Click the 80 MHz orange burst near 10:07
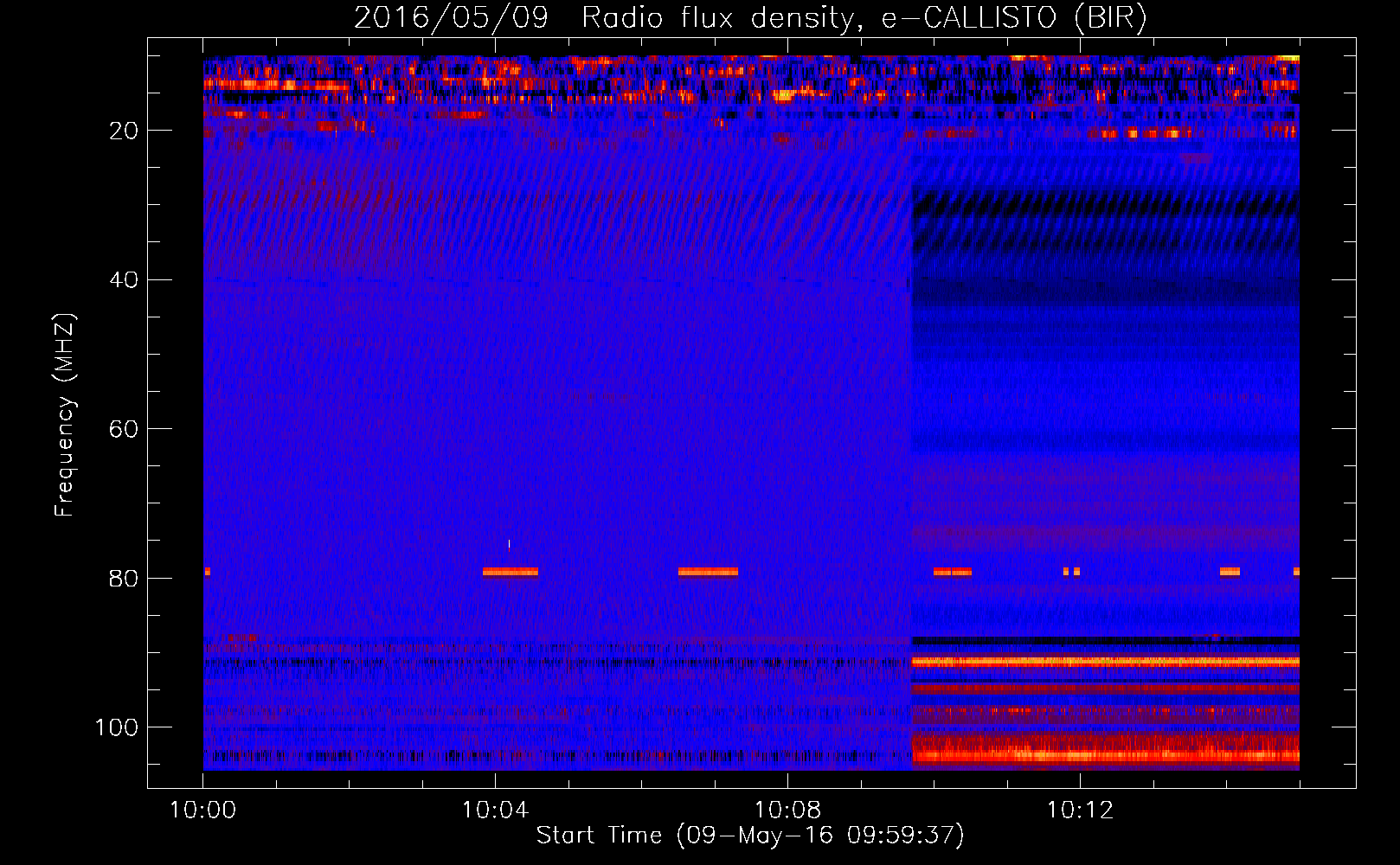 (708, 572)
